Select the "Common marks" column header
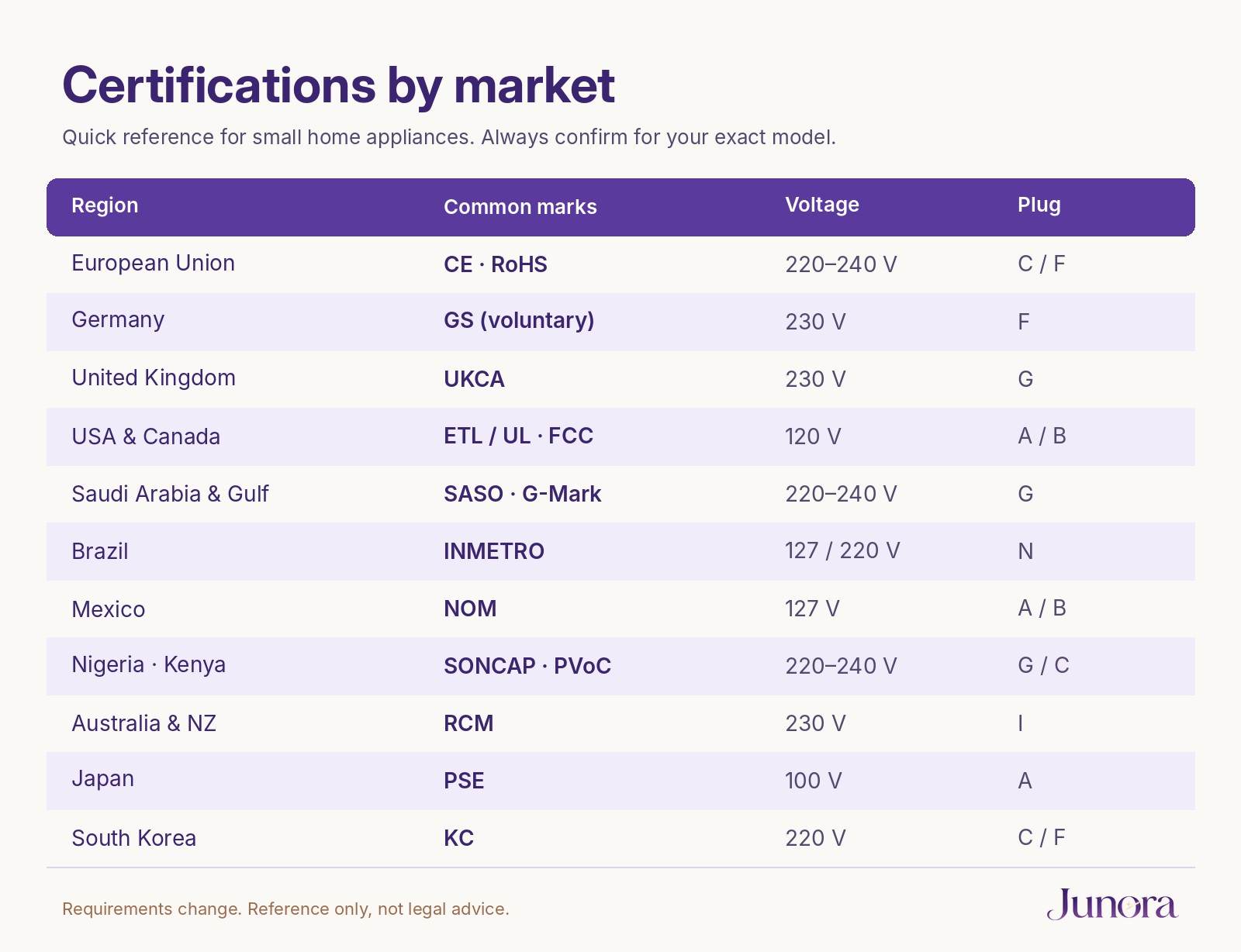Image resolution: width=1241 pixels, height=952 pixels. (x=520, y=207)
